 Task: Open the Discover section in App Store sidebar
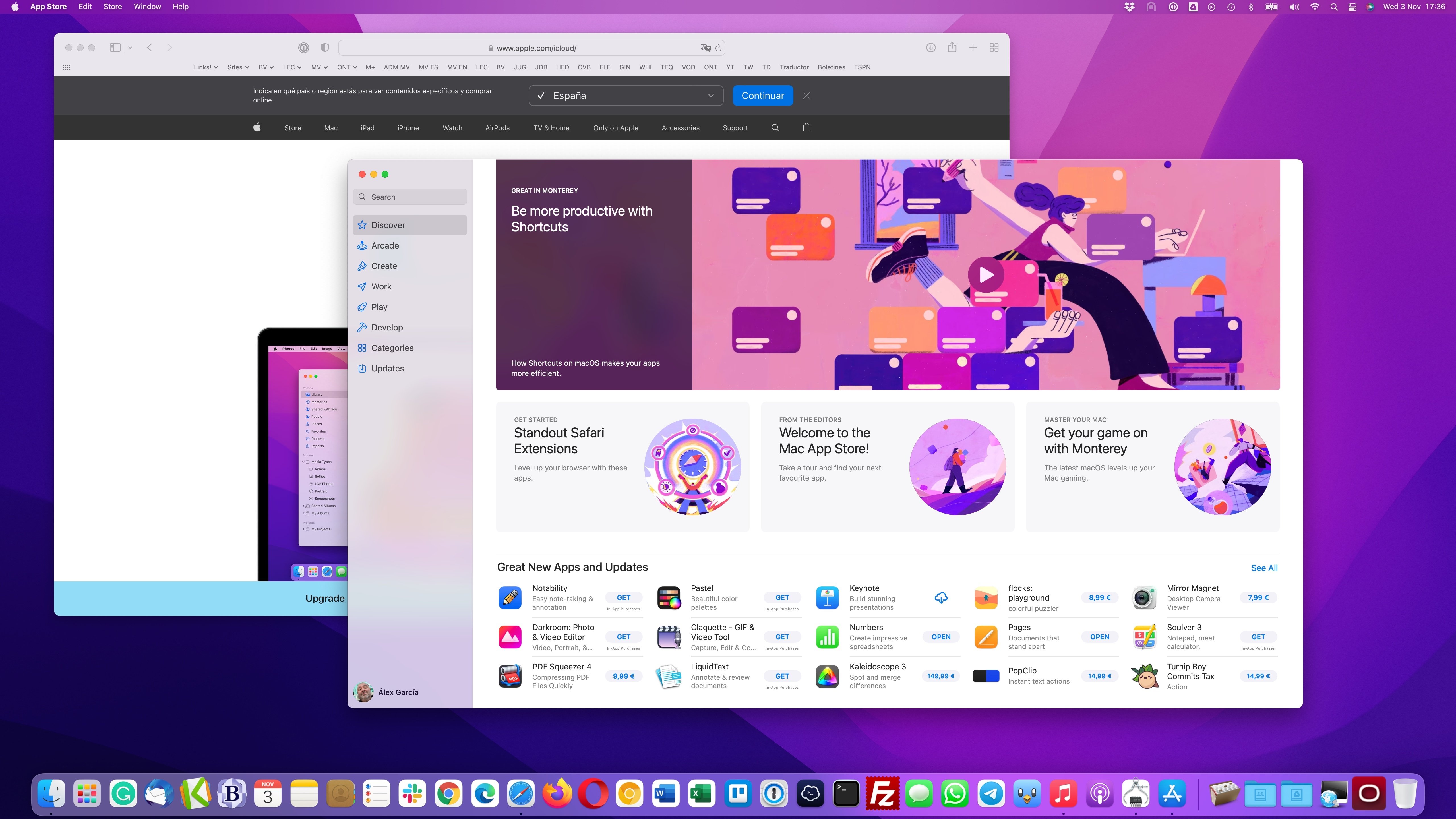410,225
